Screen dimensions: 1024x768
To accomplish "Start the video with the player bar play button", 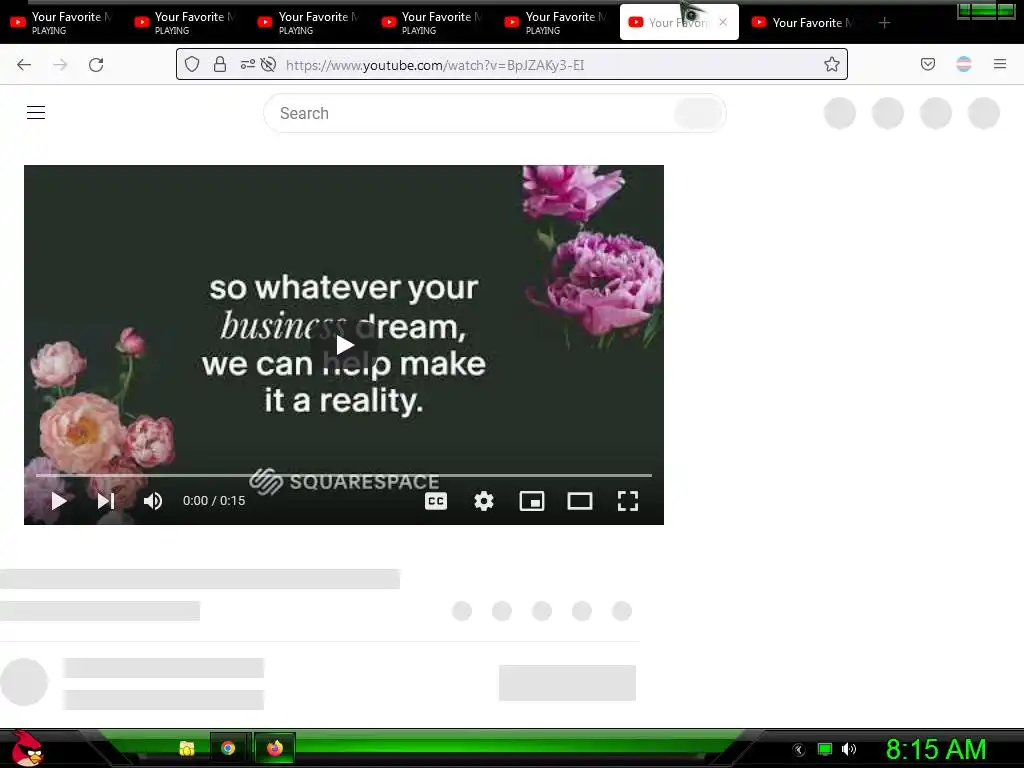I will [59, 501].
